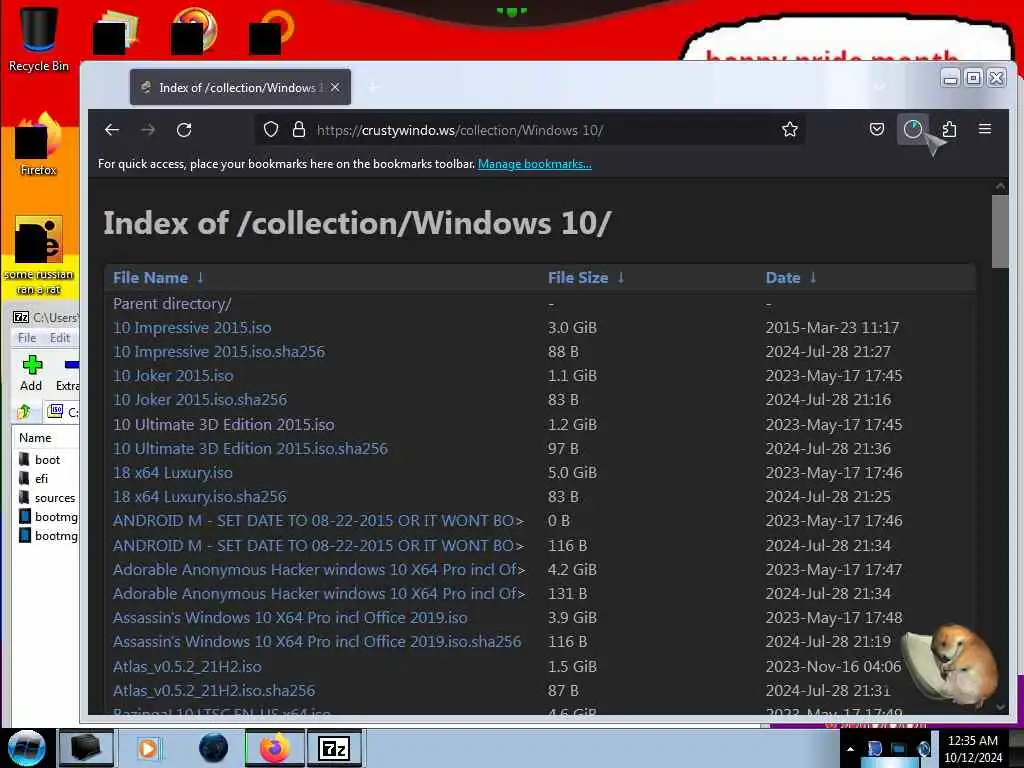
Task: Click the Firefox taskbar button
Action: click(x=275, y=748)
